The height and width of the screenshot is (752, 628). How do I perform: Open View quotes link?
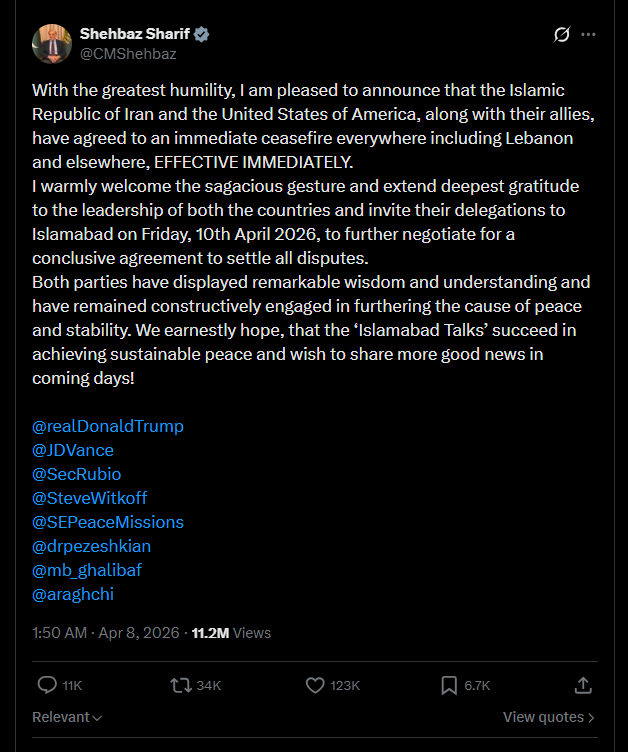pyautogui.click(x=548, y=717)
